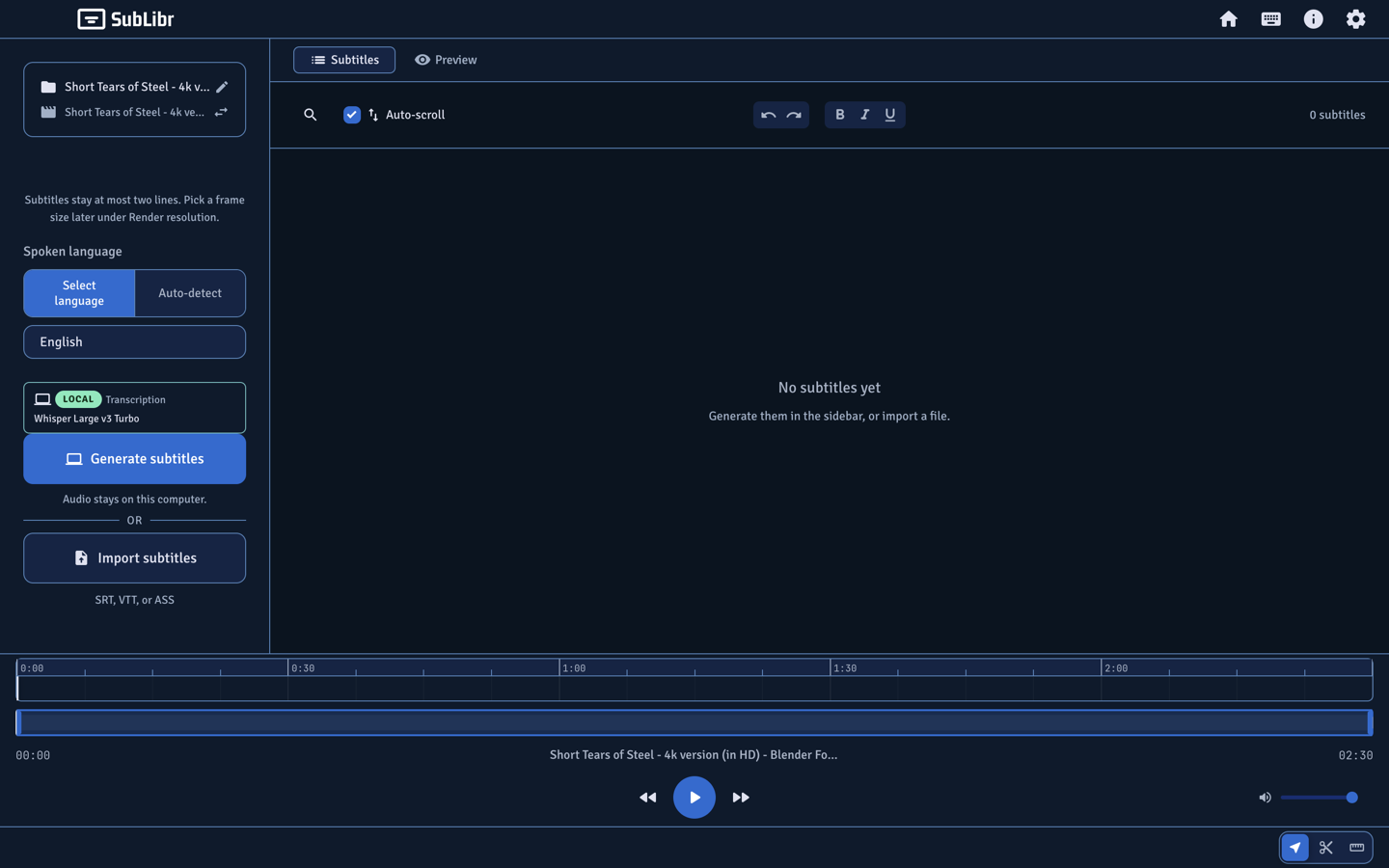Open Whisper Large v3 Turbo model selector
The height and width of the screenshot is (868, 1389).
[134, 408]
